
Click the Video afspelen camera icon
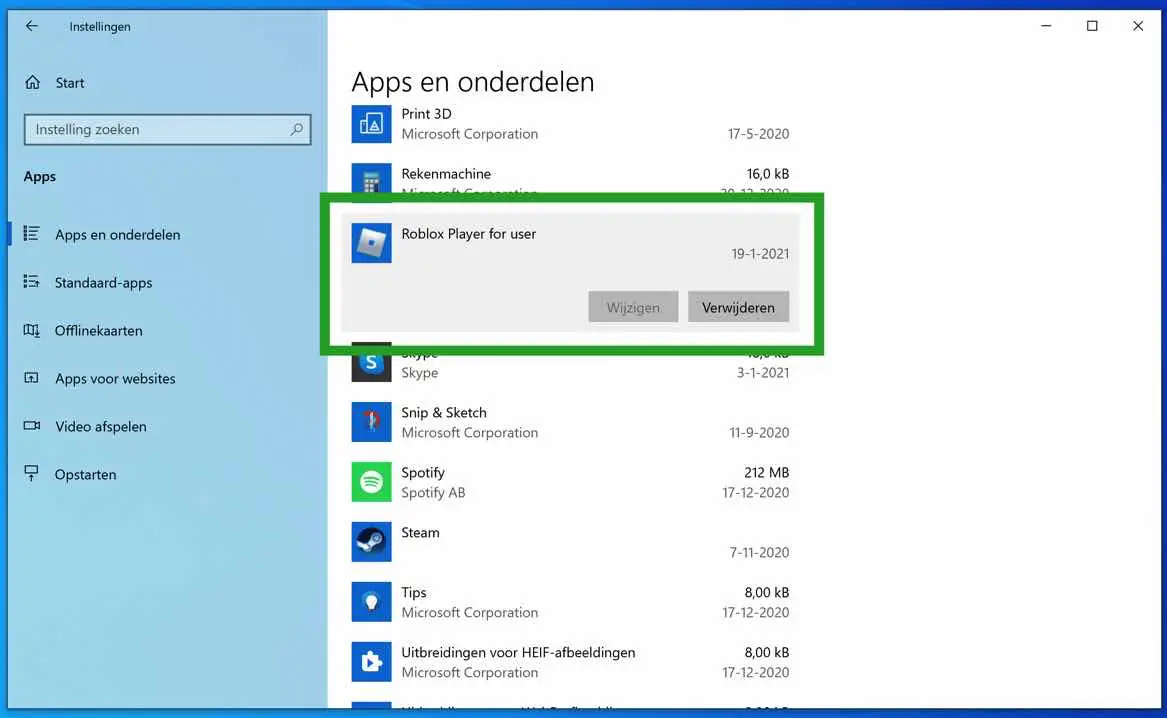(x=31, y=426)
